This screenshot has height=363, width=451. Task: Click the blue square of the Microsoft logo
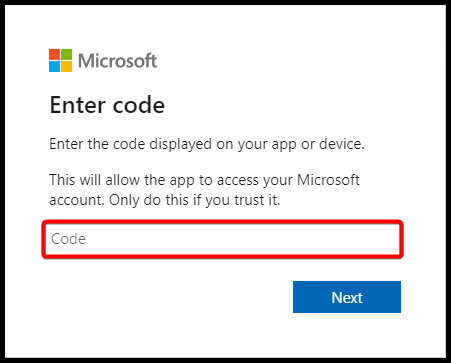tap(54, 66)
